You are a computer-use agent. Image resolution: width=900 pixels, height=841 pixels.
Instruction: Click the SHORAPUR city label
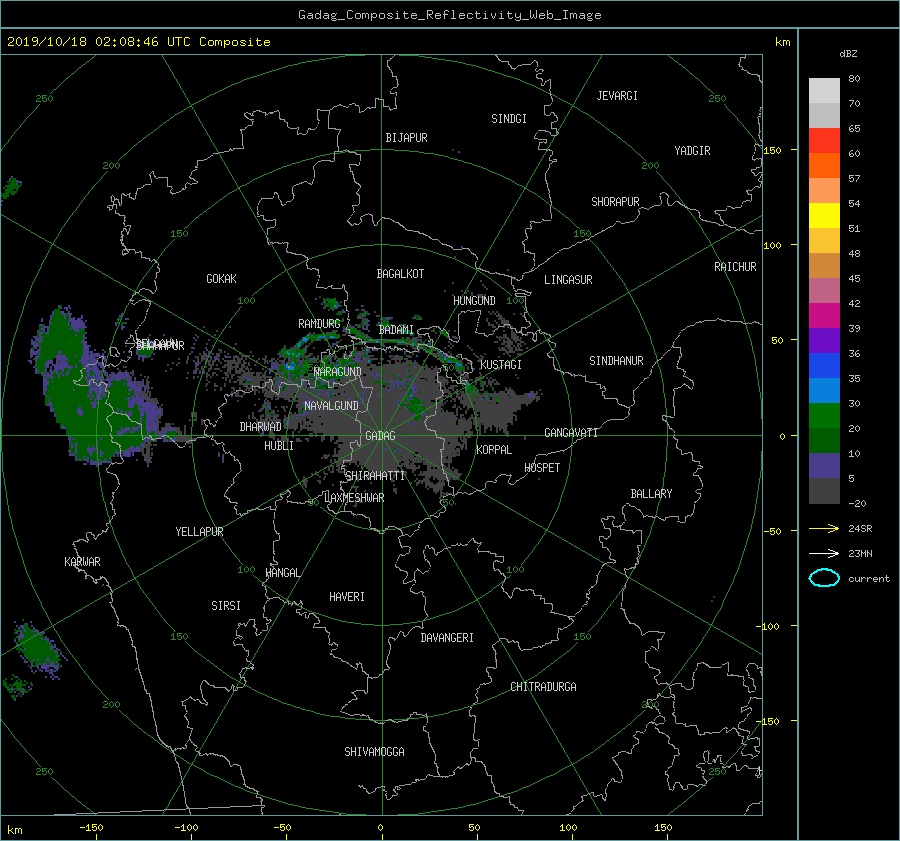coord(615,202)
